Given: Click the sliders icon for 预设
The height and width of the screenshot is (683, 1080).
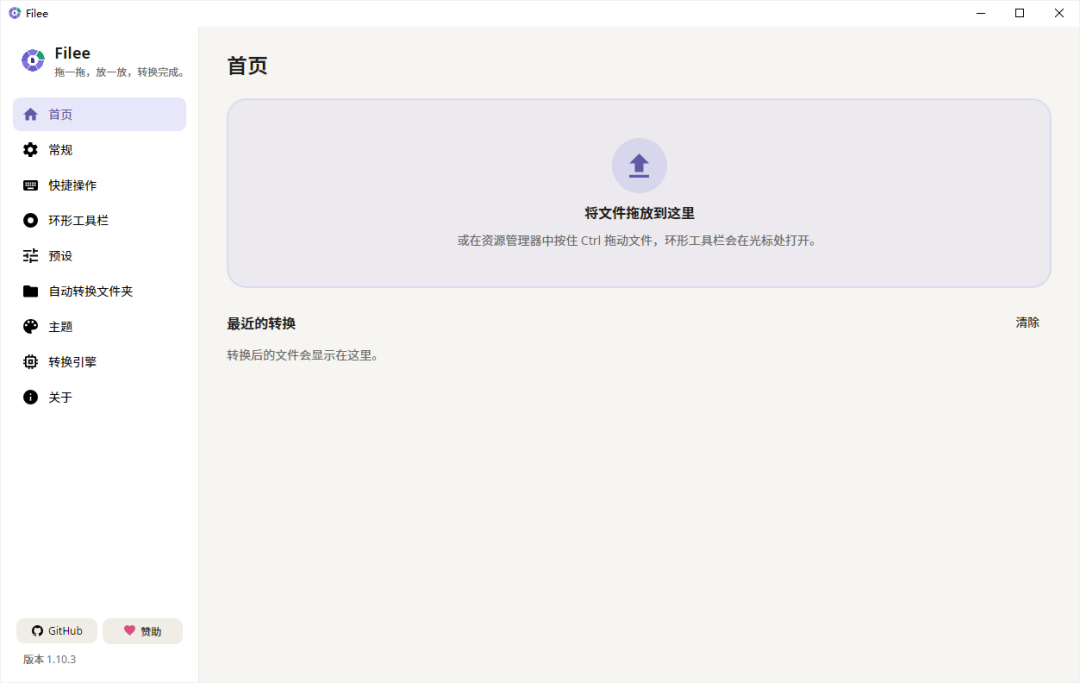Looking at the screenshot, I should pos(30,255).
